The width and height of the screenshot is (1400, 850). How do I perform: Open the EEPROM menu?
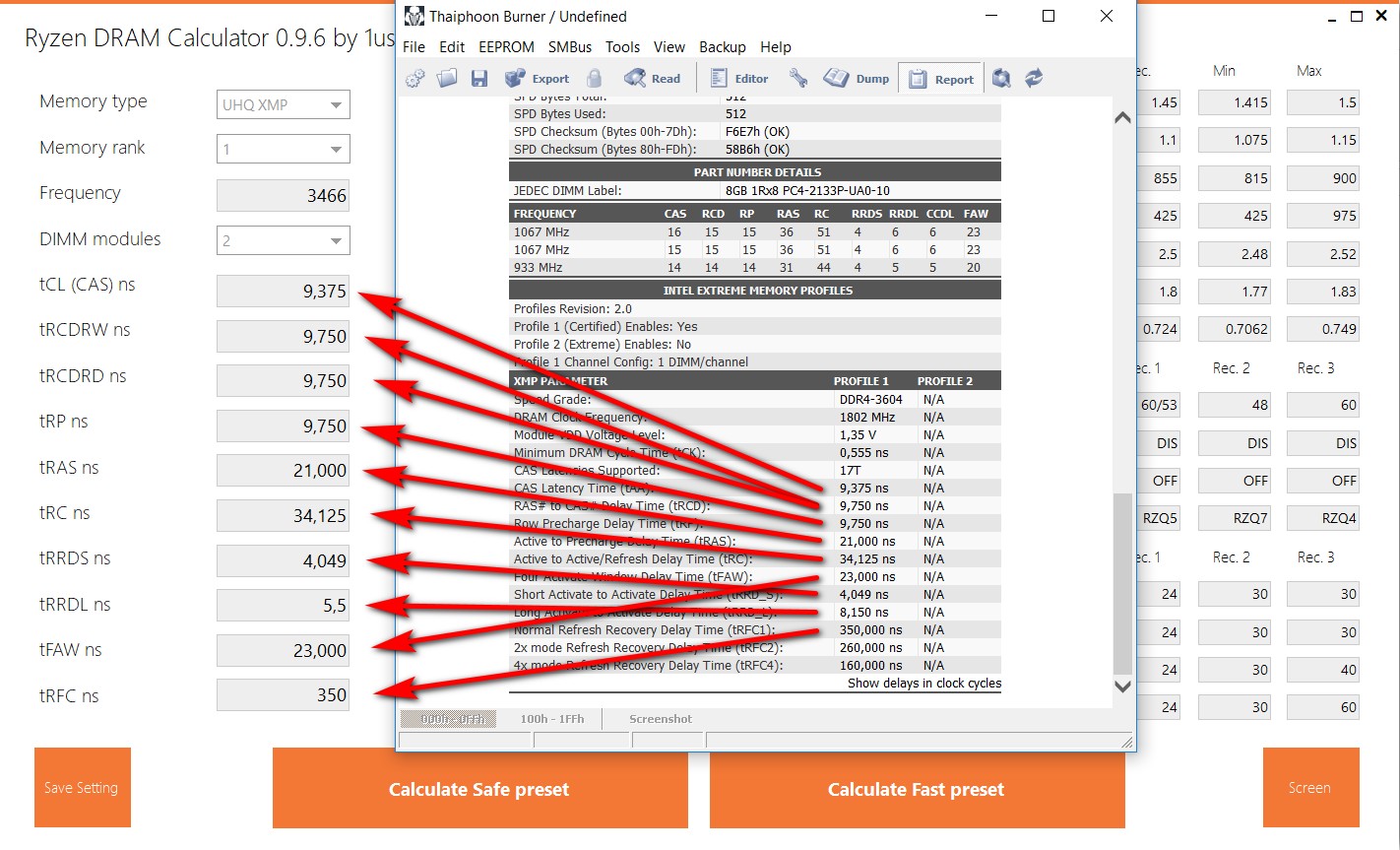(506, 47)
